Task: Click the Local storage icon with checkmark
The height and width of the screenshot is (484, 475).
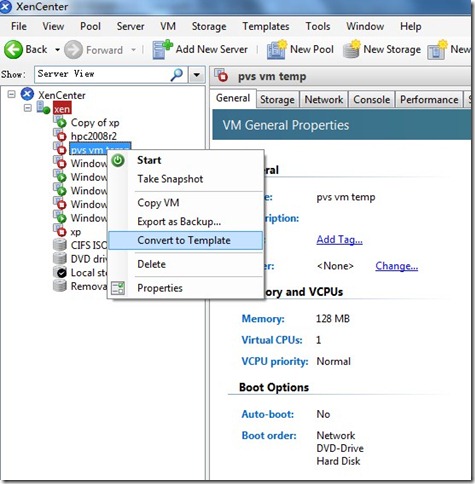Action: (x=60, y=272)
